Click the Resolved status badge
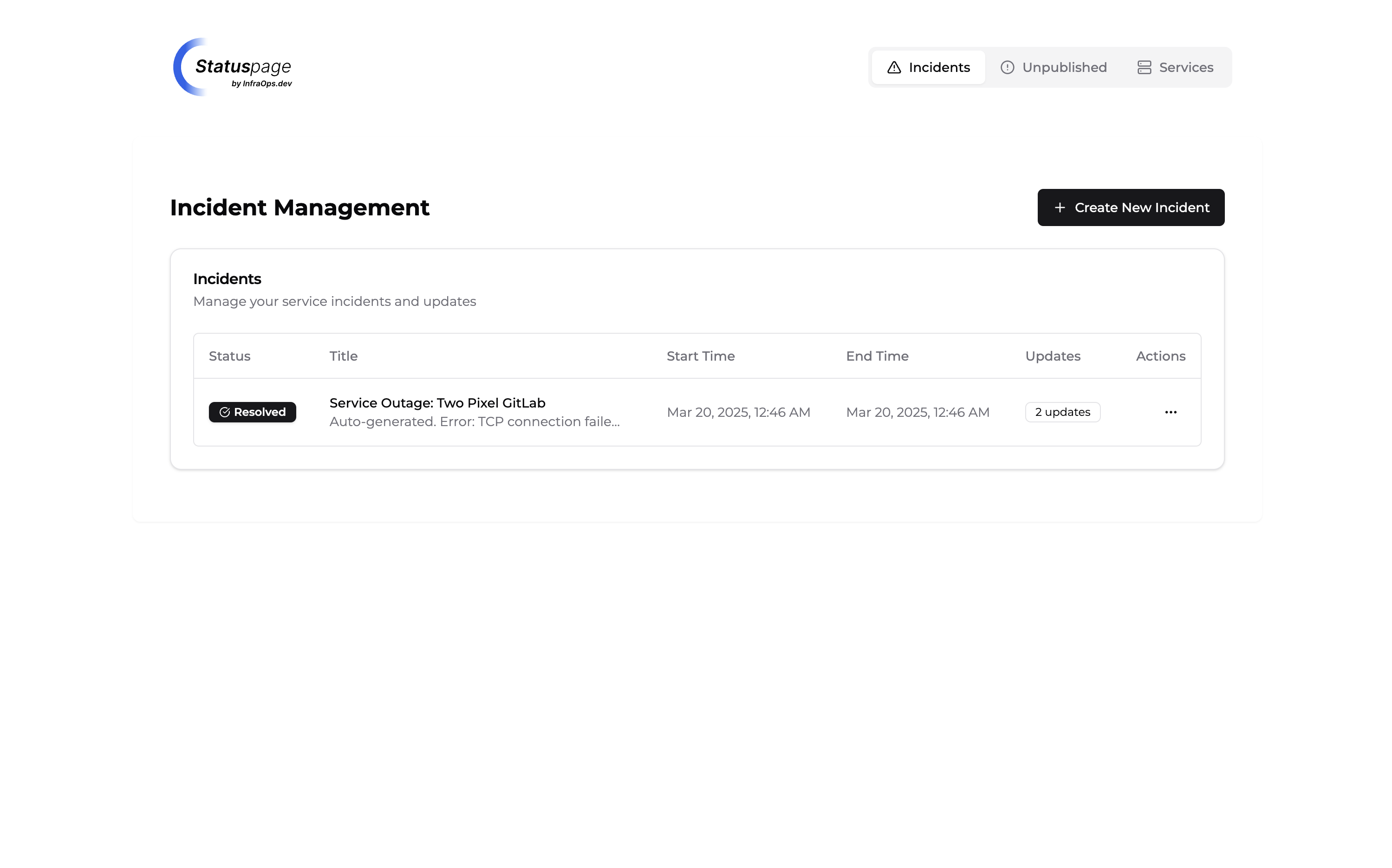 [x=252, y=412]
